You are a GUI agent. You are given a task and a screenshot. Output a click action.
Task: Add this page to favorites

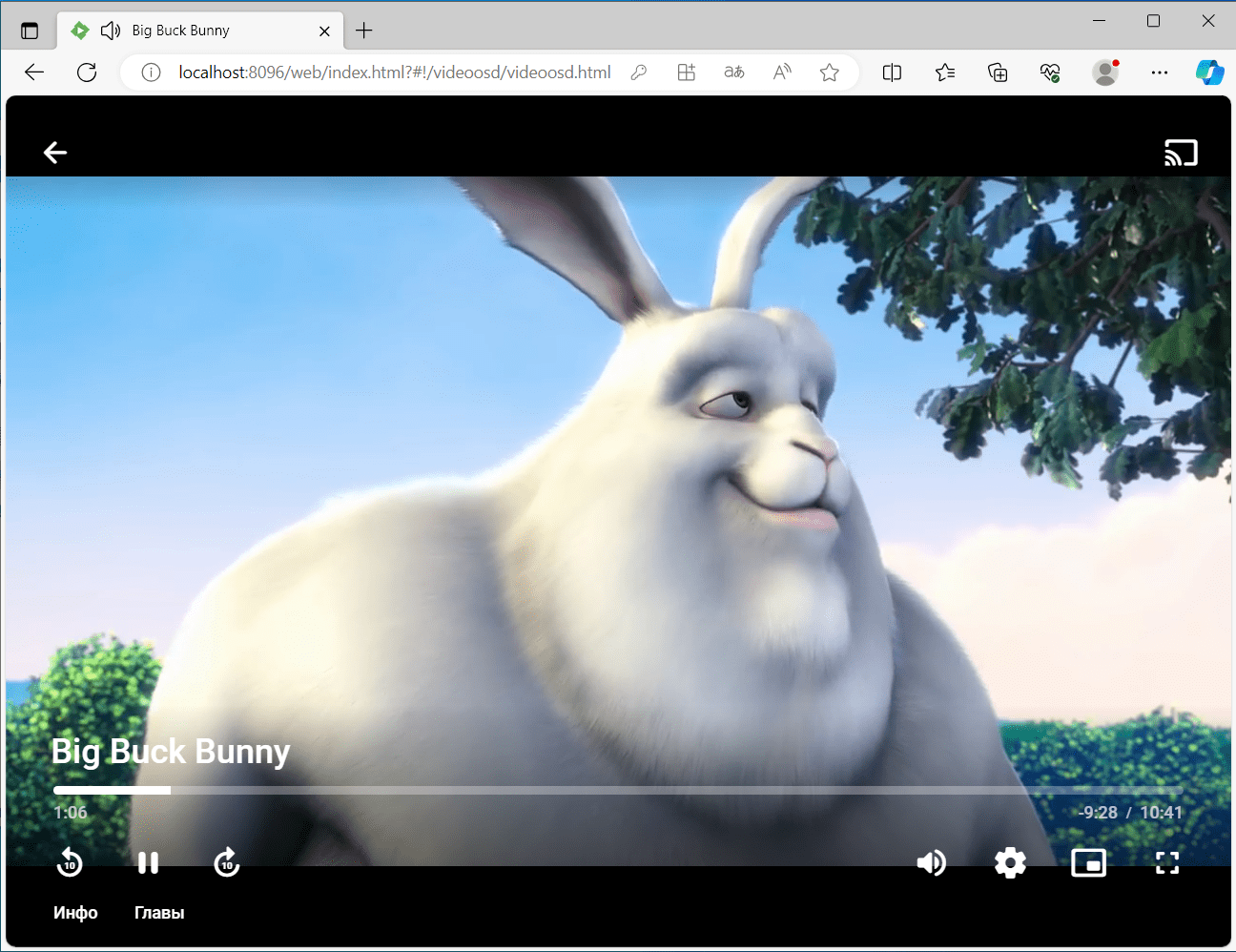(830, 72)
